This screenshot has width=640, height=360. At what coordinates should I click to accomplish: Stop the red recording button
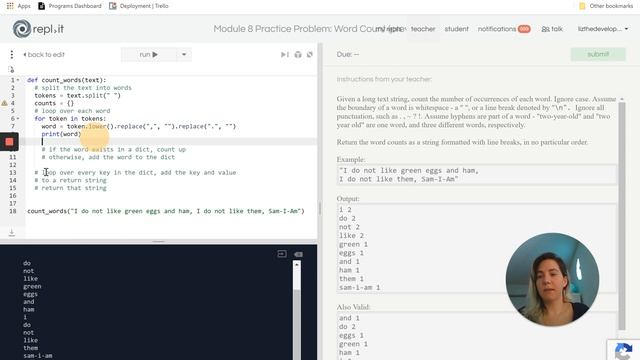(x=9, y=142)
